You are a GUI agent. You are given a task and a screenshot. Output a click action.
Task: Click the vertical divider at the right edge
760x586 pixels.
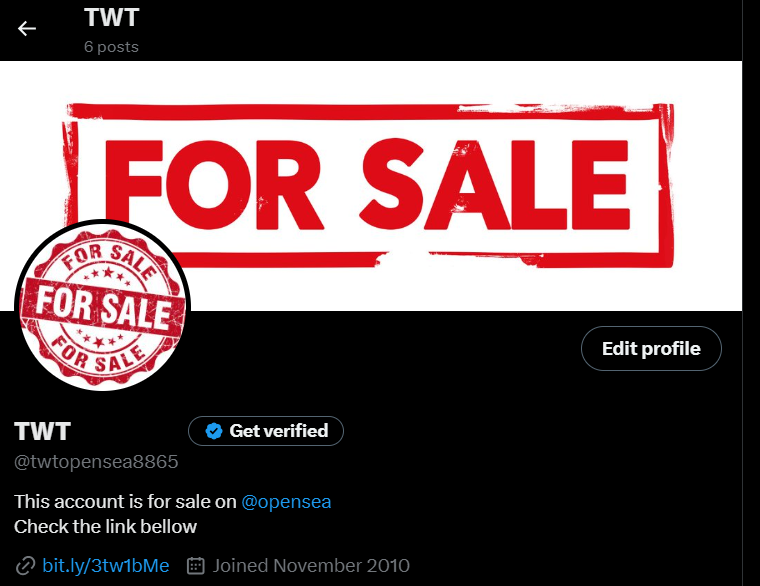[x=743, y=293]
